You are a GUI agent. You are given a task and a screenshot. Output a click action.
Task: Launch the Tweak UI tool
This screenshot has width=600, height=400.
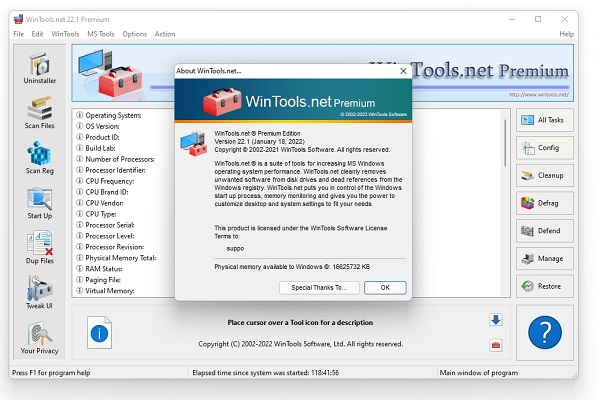(x=39, y=292)
